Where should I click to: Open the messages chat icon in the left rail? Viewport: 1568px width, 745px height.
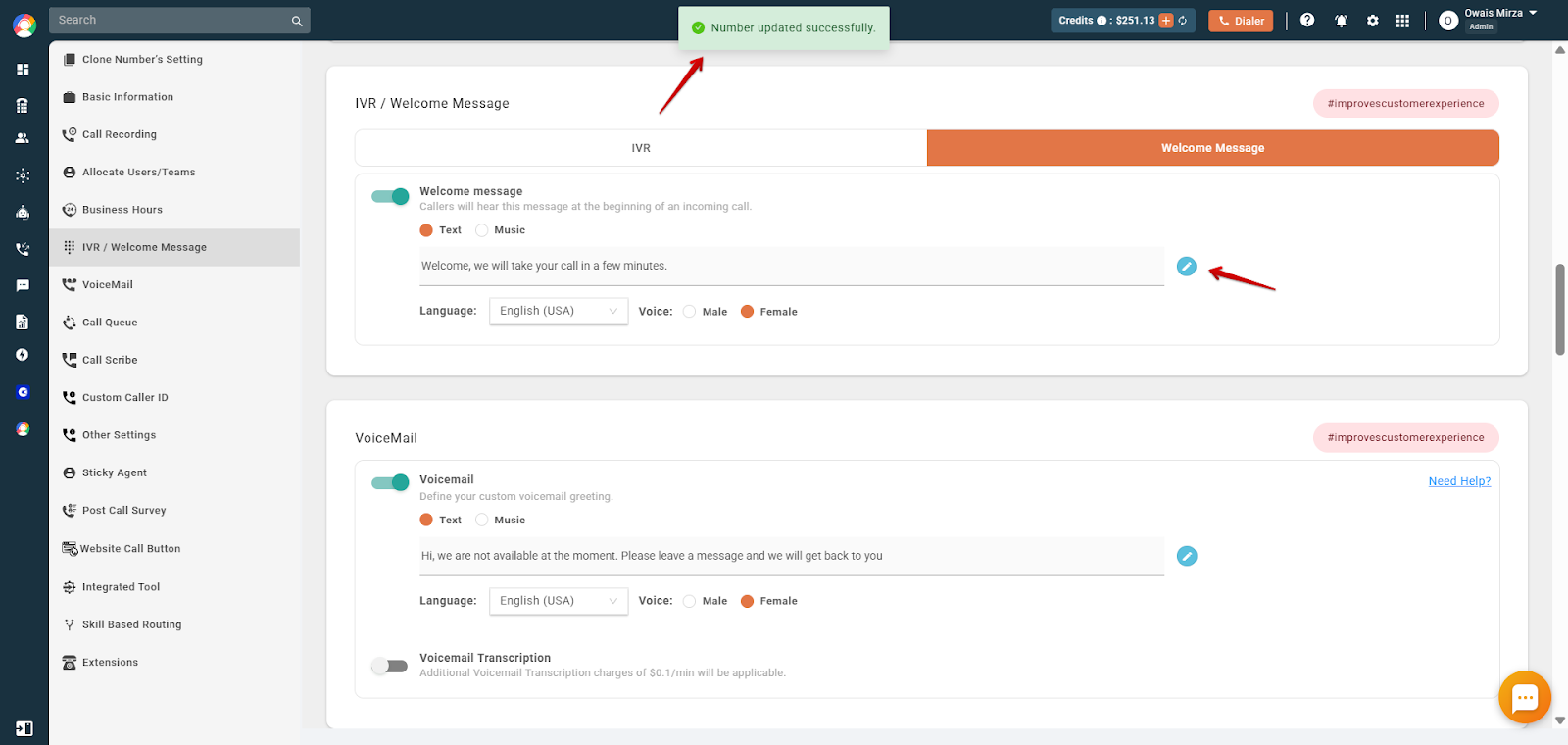(x=23, y=285)
